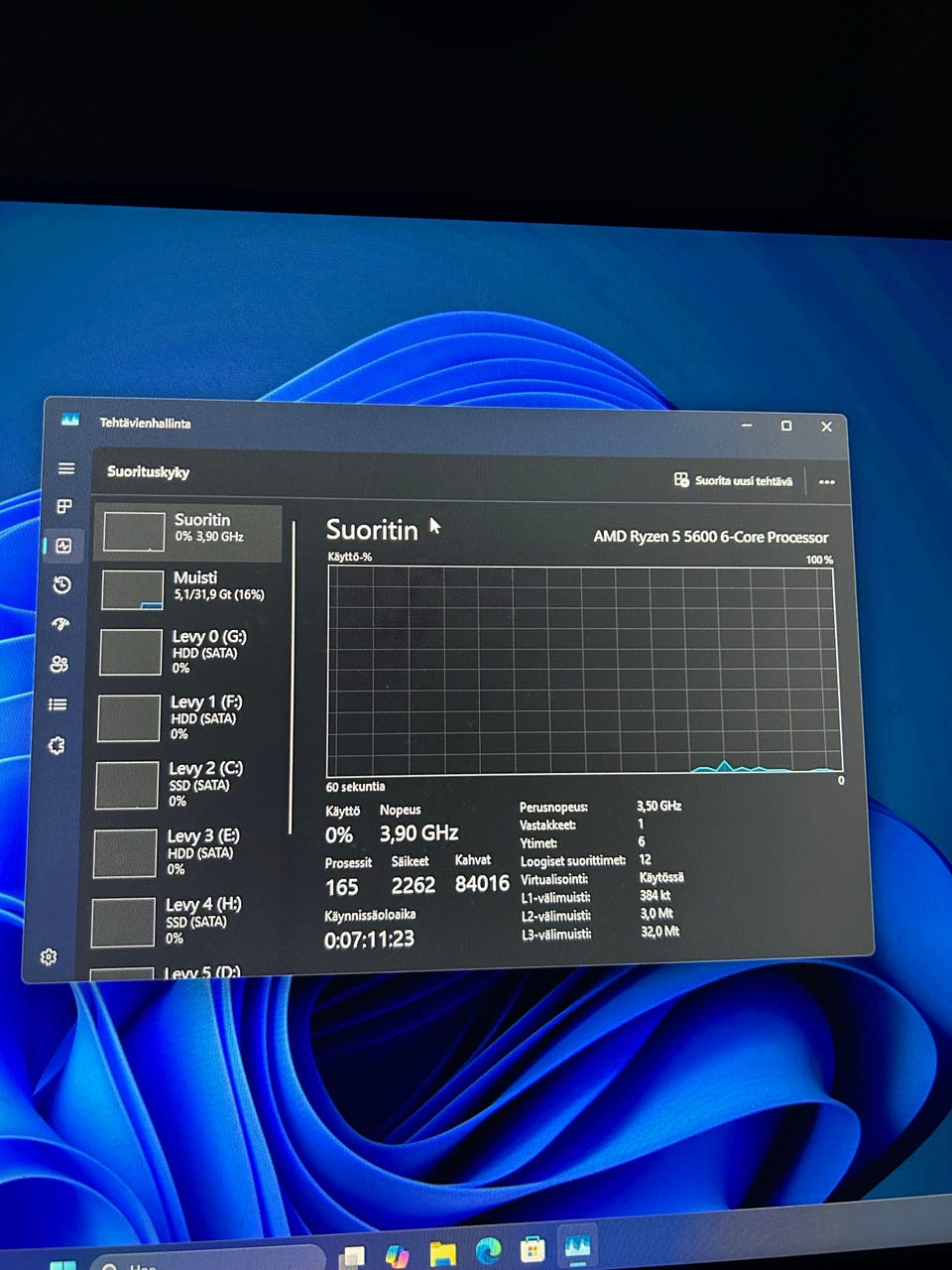952x1270 pixels.
Task: Select the Suoritin (CPU) performance item
Action: (x=188, y=532)
